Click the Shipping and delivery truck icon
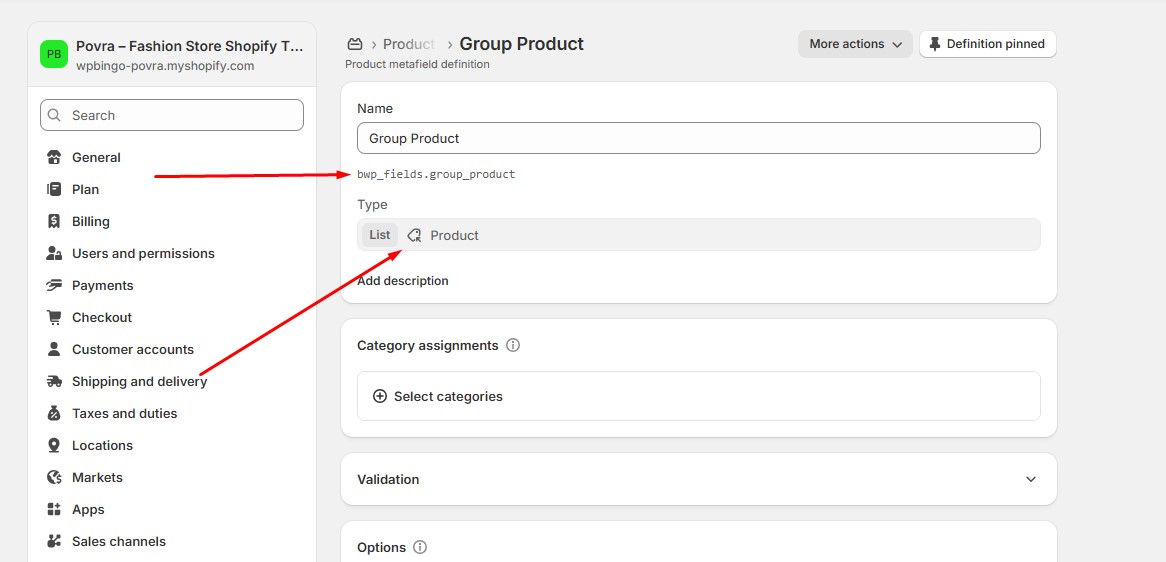Image resolution: width=1166 pixels, height=562 pixels. 54,381
